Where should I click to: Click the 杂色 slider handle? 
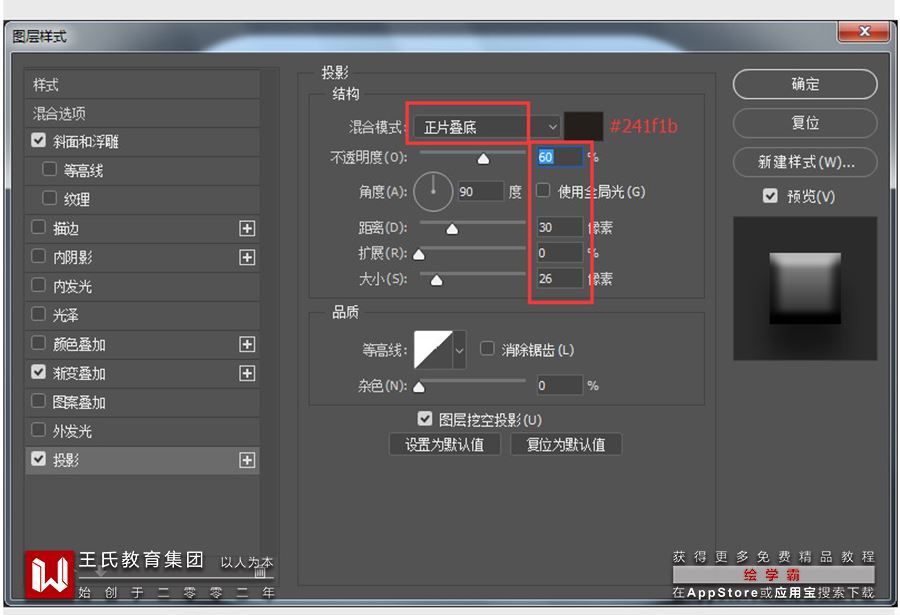coord(419,387)
